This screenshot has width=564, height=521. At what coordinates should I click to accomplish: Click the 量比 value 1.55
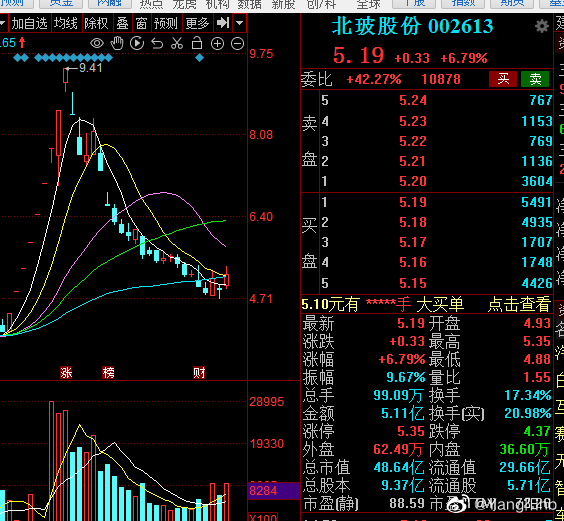click(x=537, y=377)
